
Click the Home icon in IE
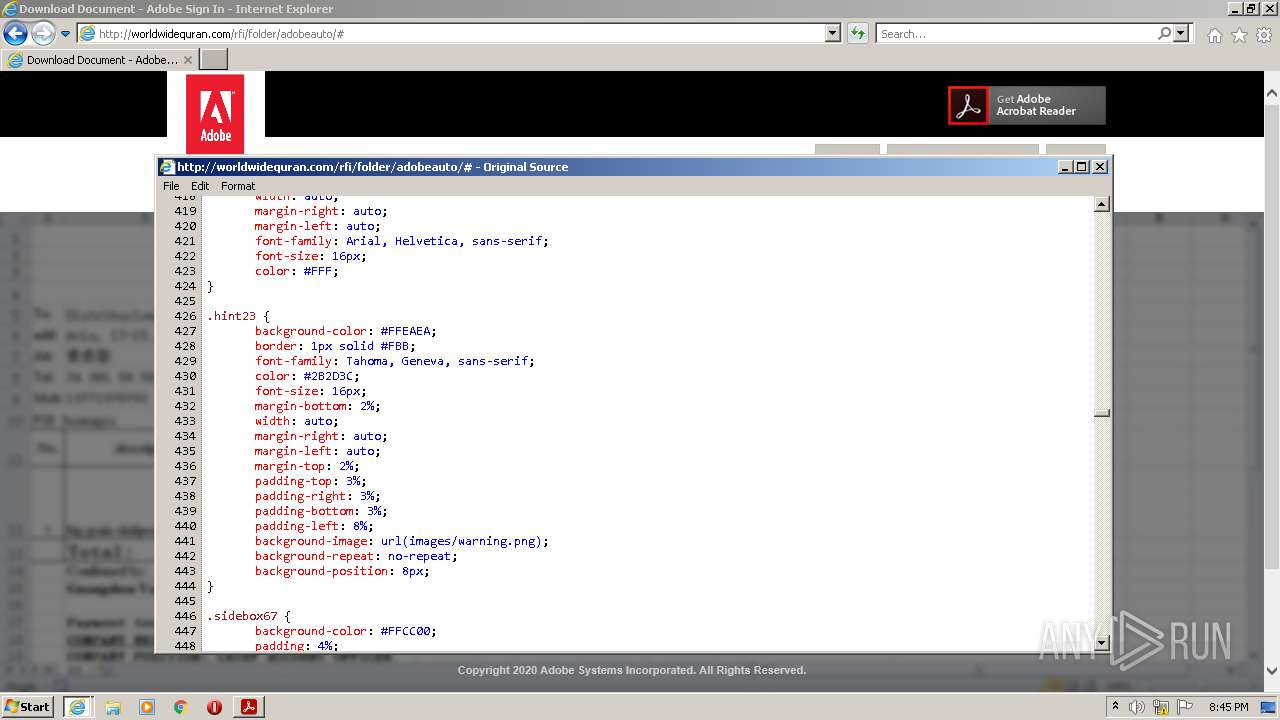coord(1214,35)
